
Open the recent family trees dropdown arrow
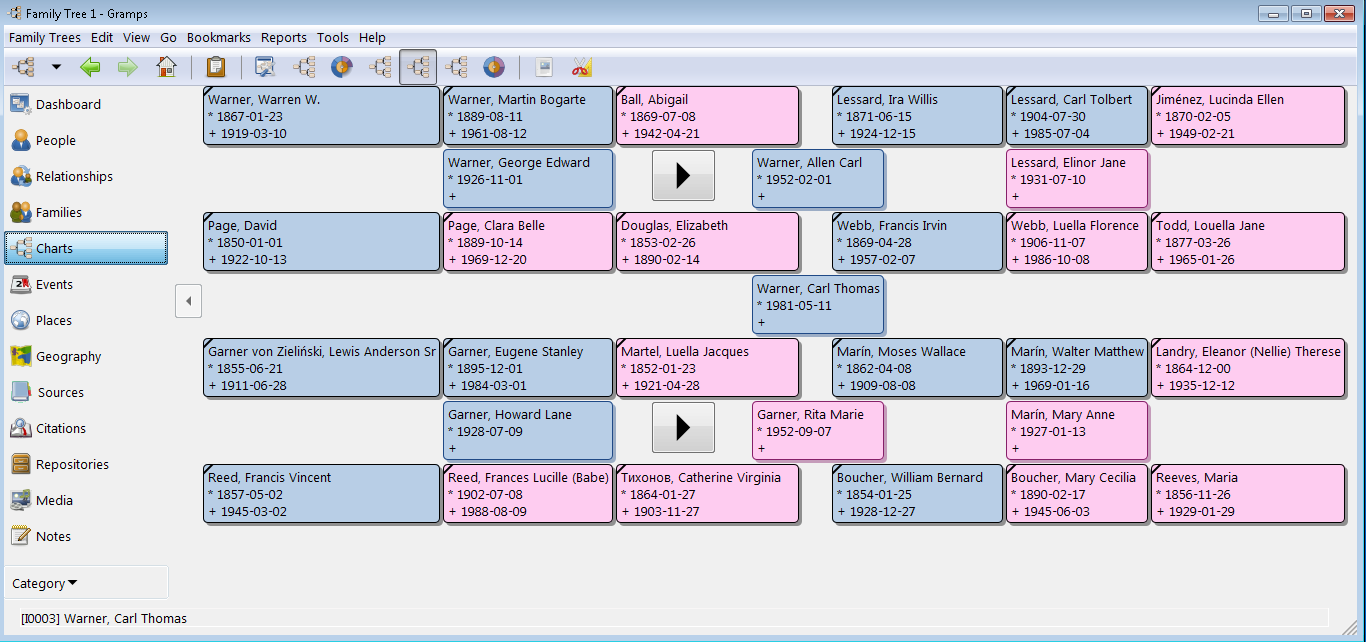(x=56, y=67)
